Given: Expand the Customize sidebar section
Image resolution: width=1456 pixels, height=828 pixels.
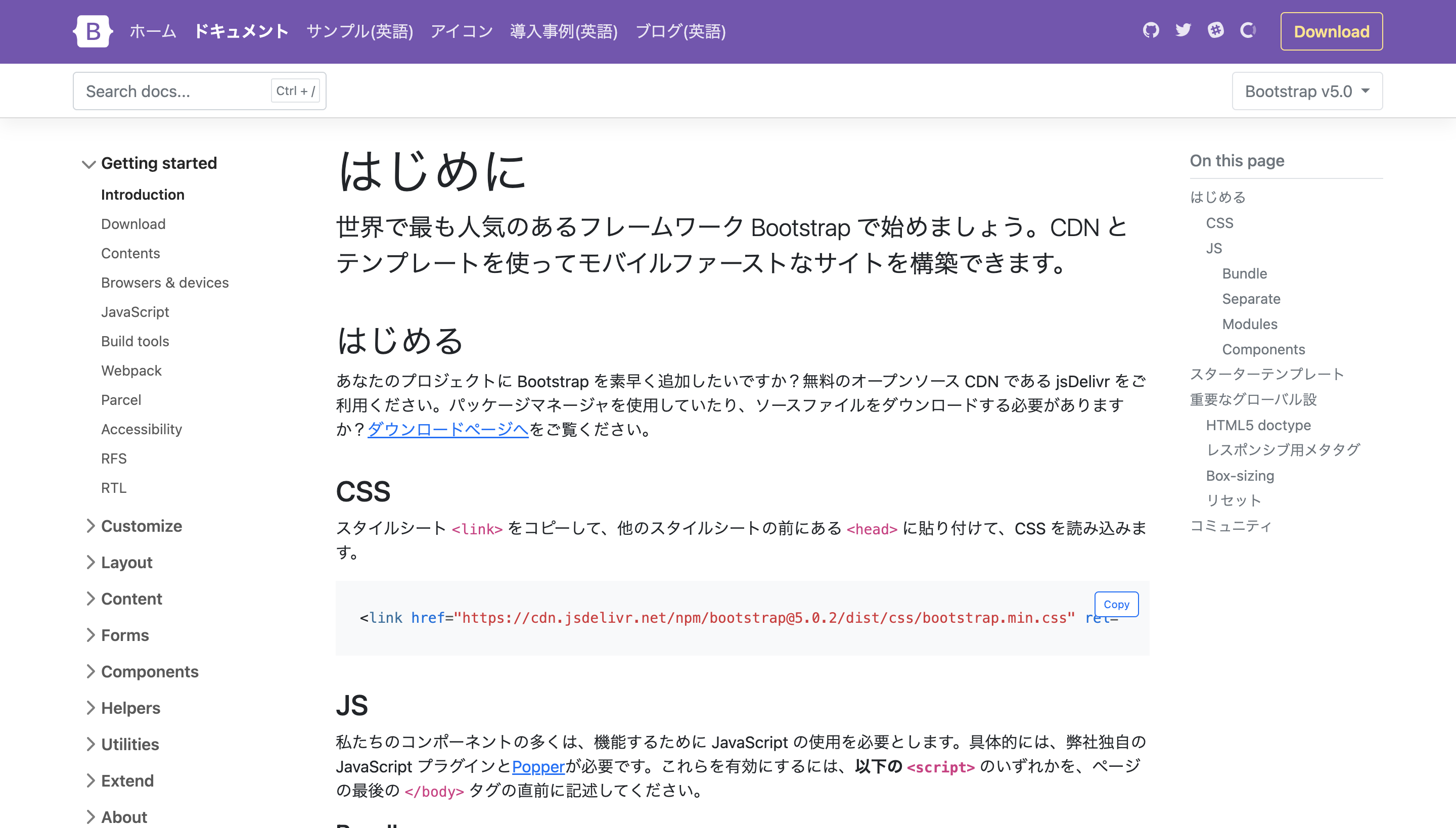Looking at the screenshot, I should tap(133, 526).
